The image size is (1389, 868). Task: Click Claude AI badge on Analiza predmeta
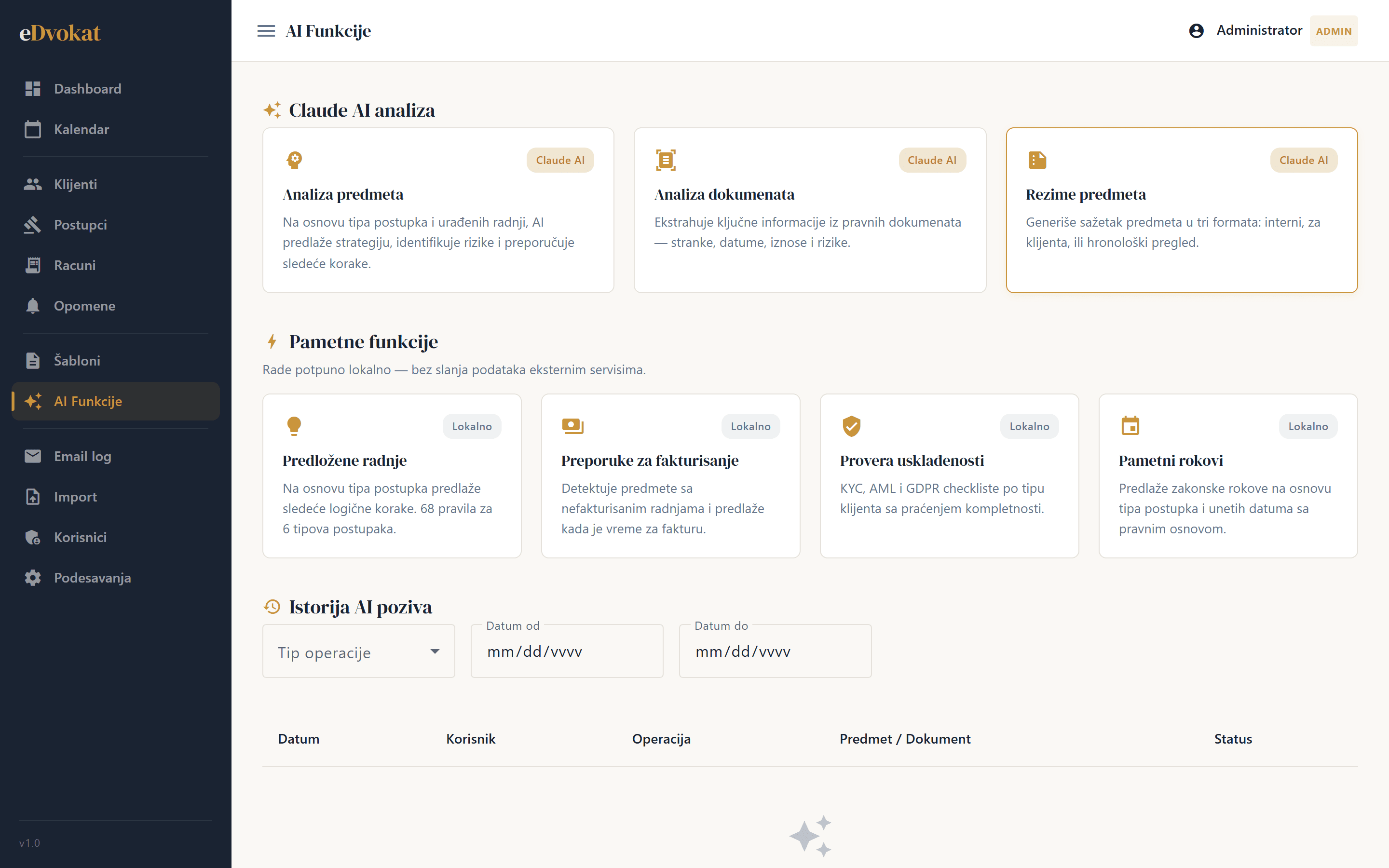[560, 160]
